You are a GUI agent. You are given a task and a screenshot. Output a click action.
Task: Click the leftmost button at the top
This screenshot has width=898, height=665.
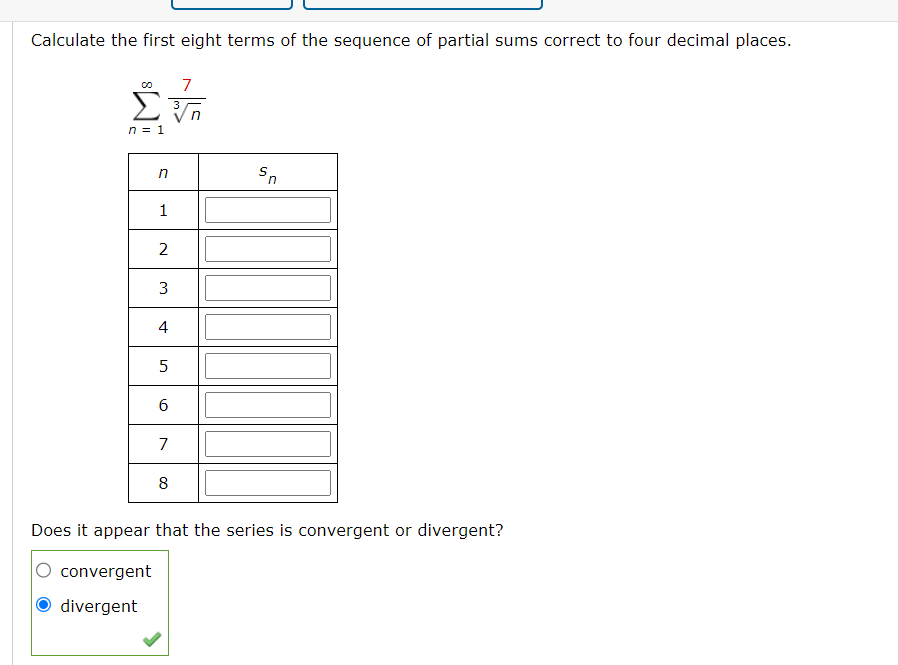tap(231, 3)
